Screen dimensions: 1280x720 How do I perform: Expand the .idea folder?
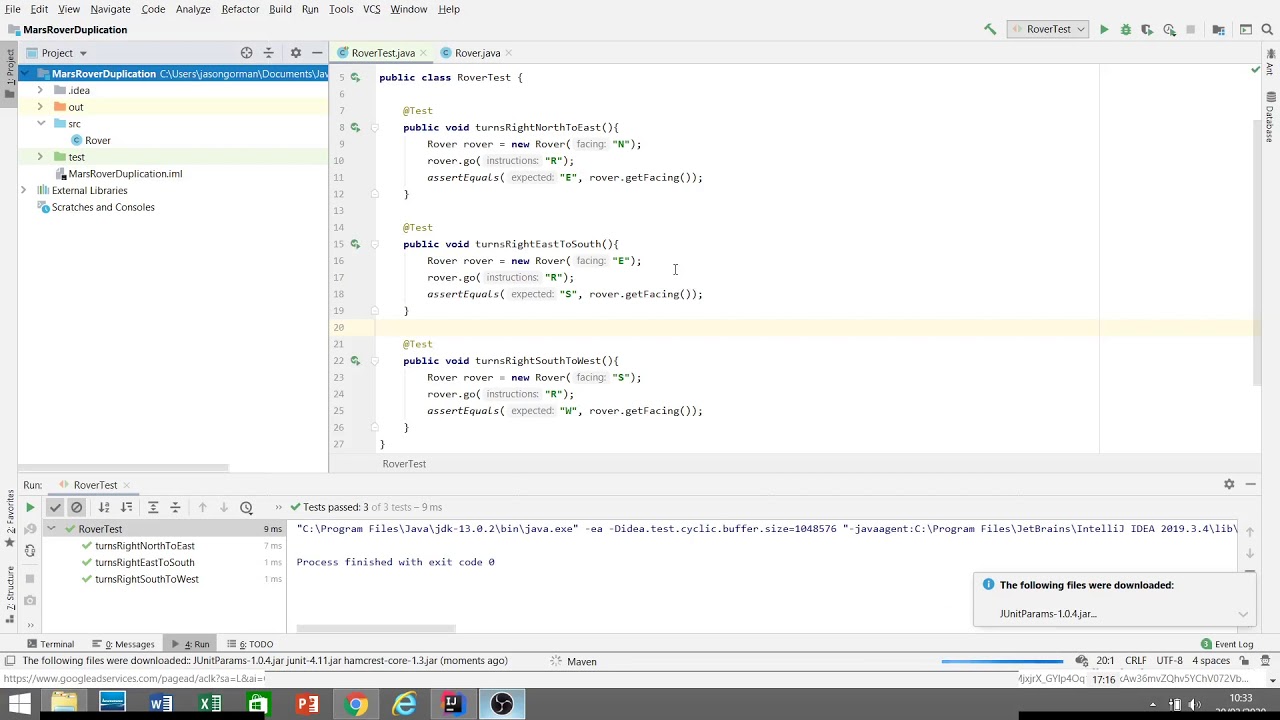40,90
